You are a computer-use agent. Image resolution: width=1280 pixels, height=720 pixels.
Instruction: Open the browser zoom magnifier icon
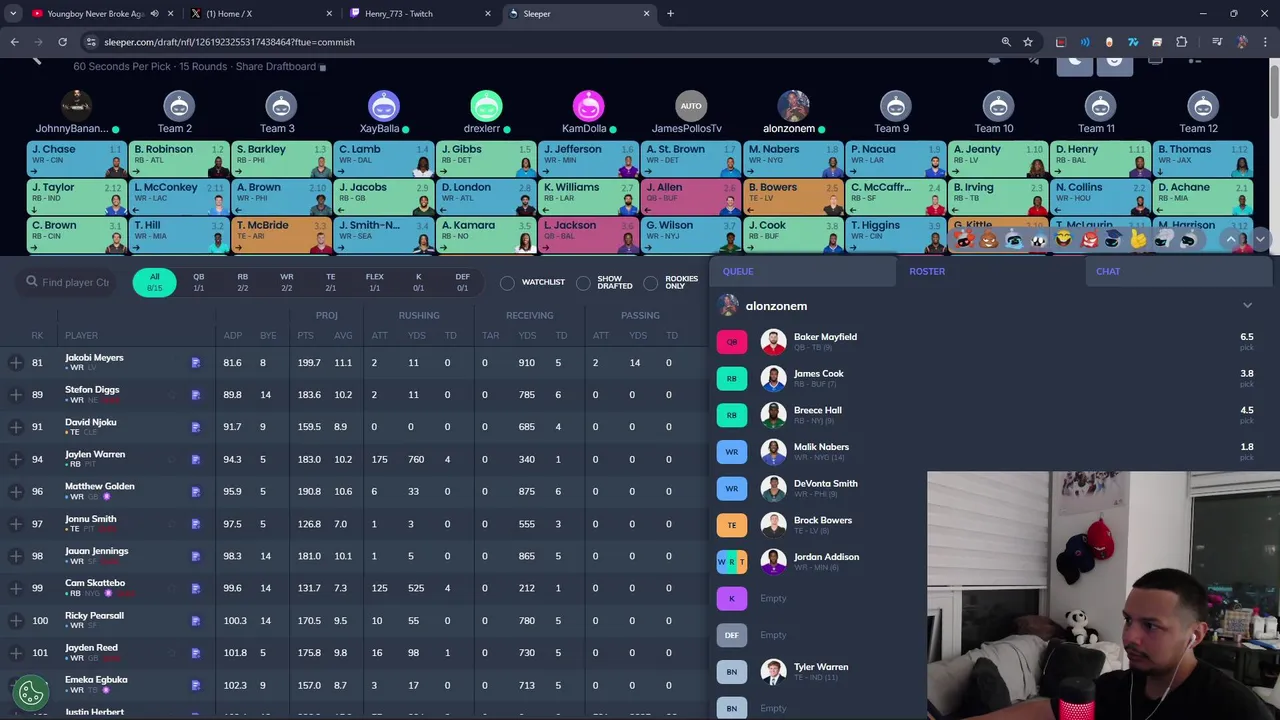[1006, 42]
